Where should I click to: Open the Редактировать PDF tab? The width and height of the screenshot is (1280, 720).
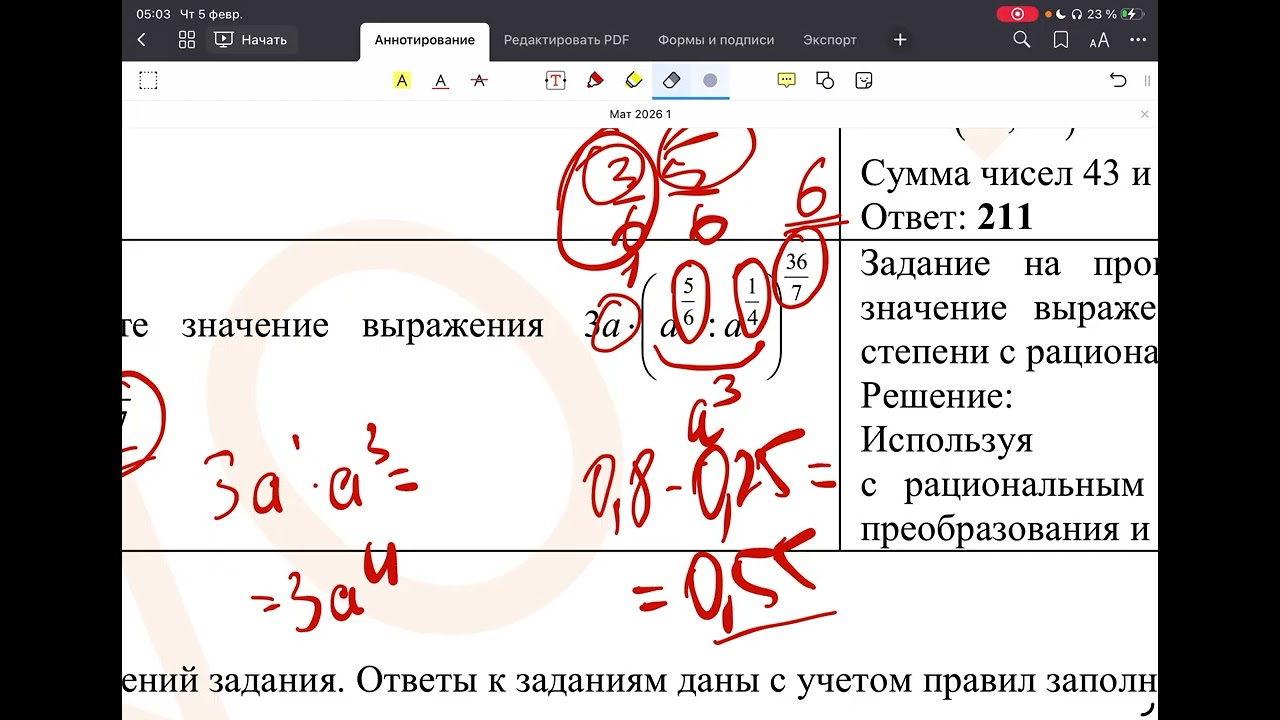(x=566, y=40)
